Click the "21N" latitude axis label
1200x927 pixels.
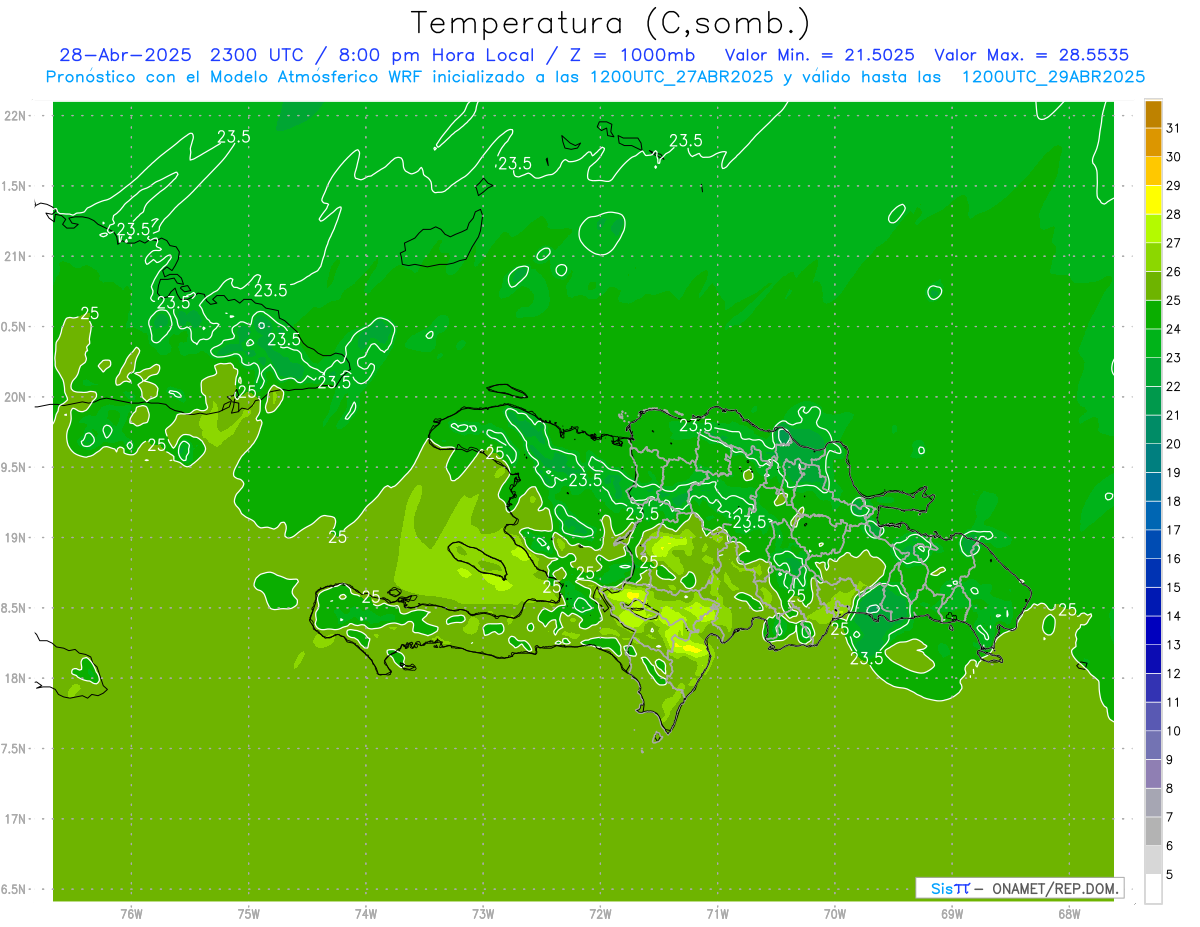tap(15, 257)
